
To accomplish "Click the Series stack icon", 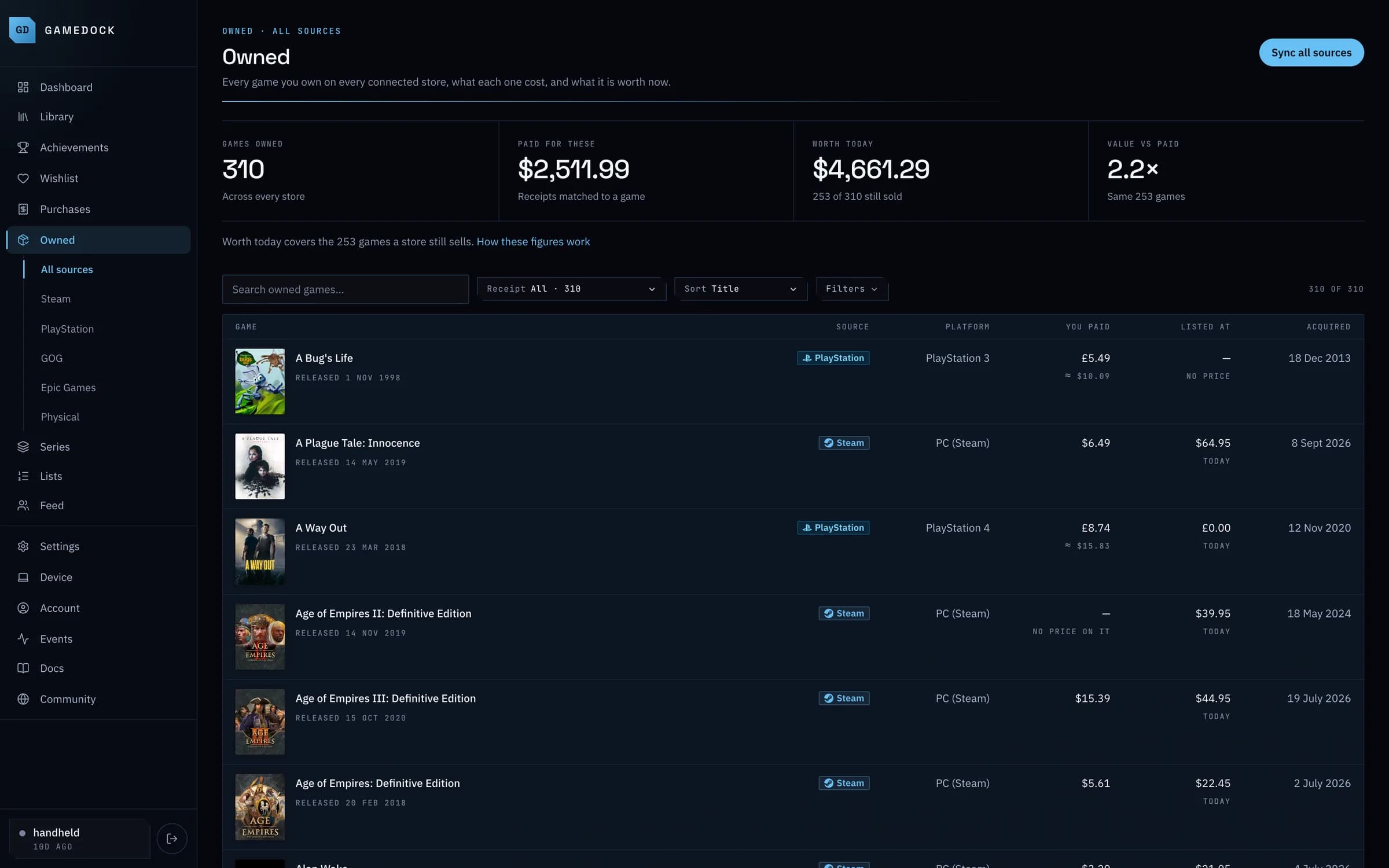I will pos(23,447).
